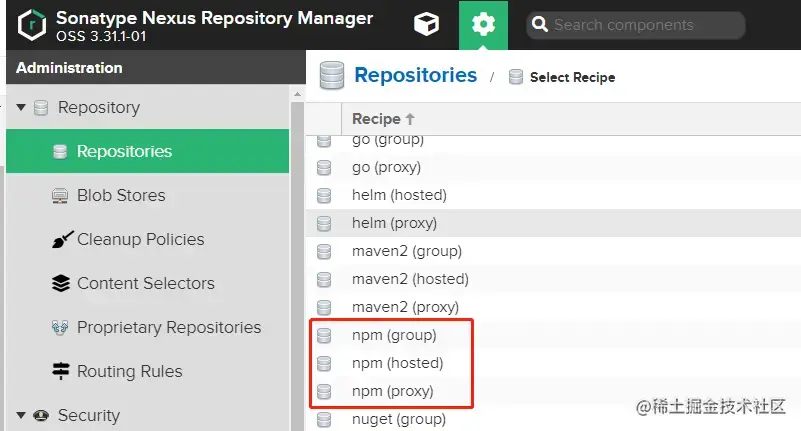Click the Repository database icon in sidebar
This screenshot has height=431, width=801.
[x=41, y=108]
